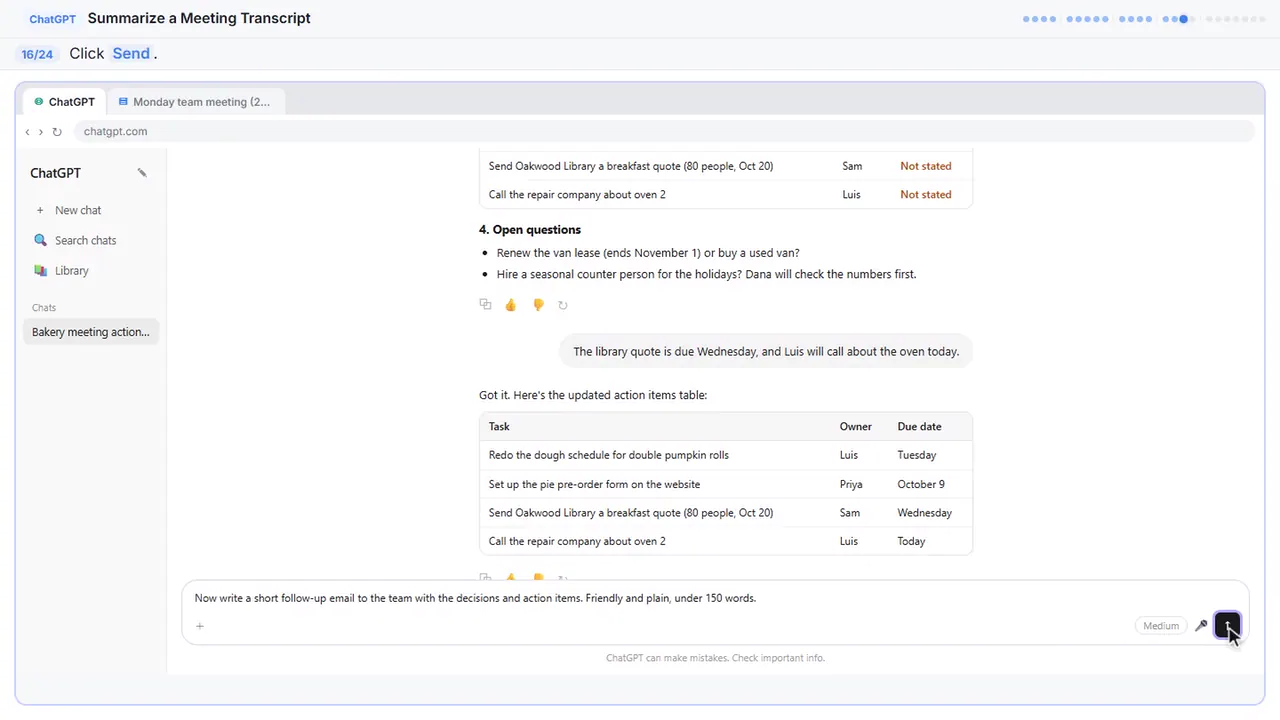Click the 'October 9' due date cell
The height and width of the screenshot is (720, 1280).
click(x=921, y=484)
